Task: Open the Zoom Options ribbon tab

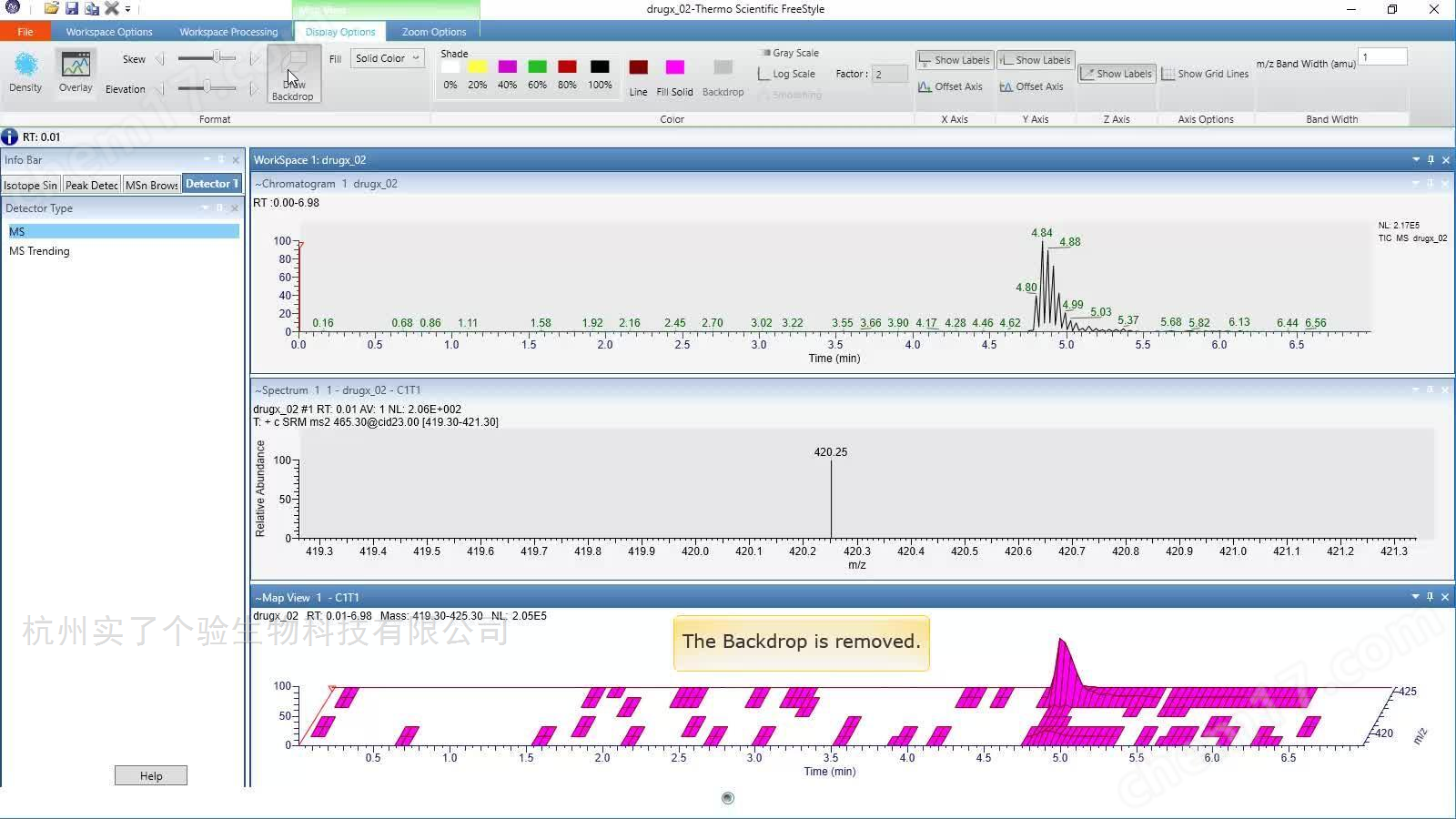Action: point(433,32)
